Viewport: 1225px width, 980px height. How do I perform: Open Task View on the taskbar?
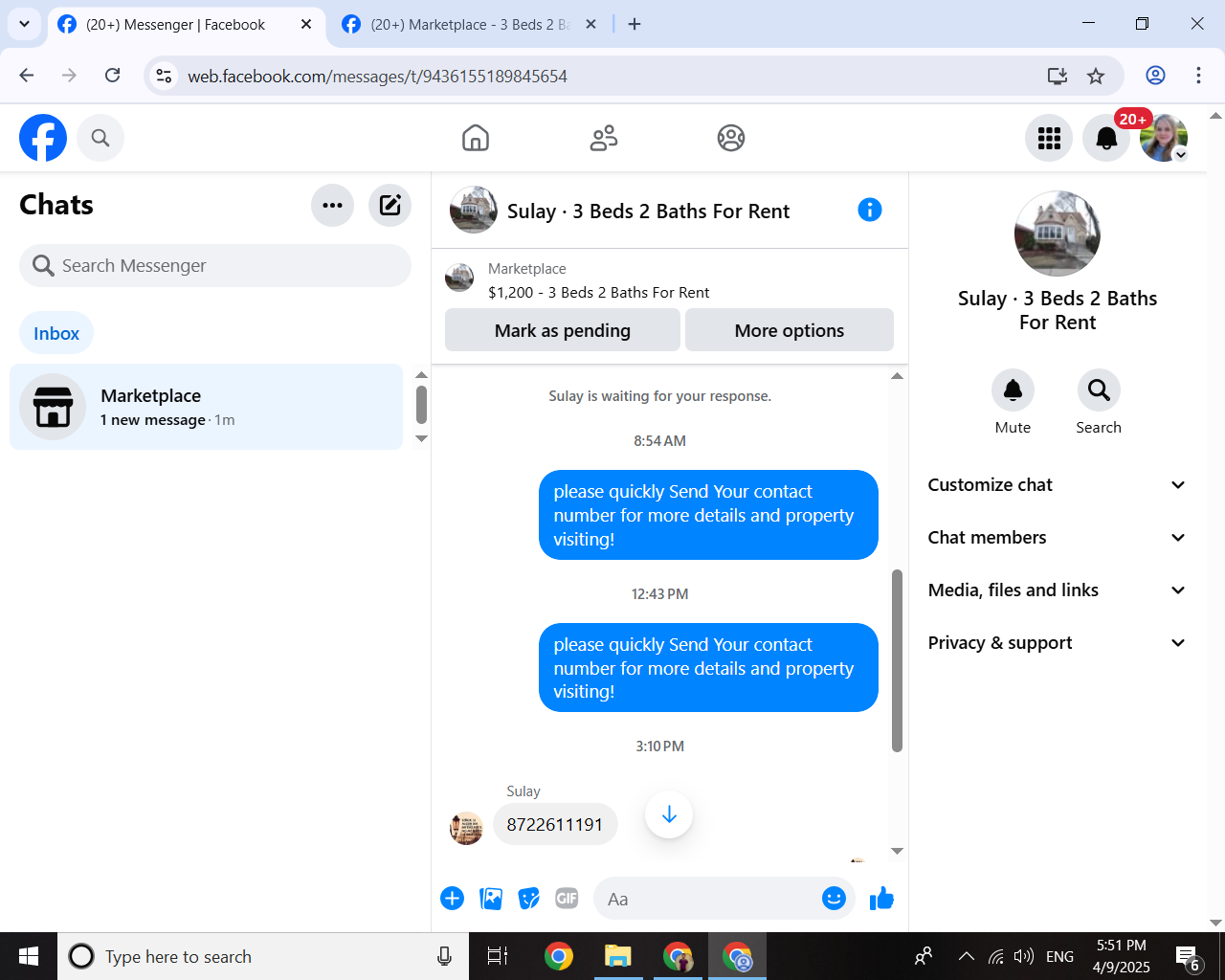point(498,956)
